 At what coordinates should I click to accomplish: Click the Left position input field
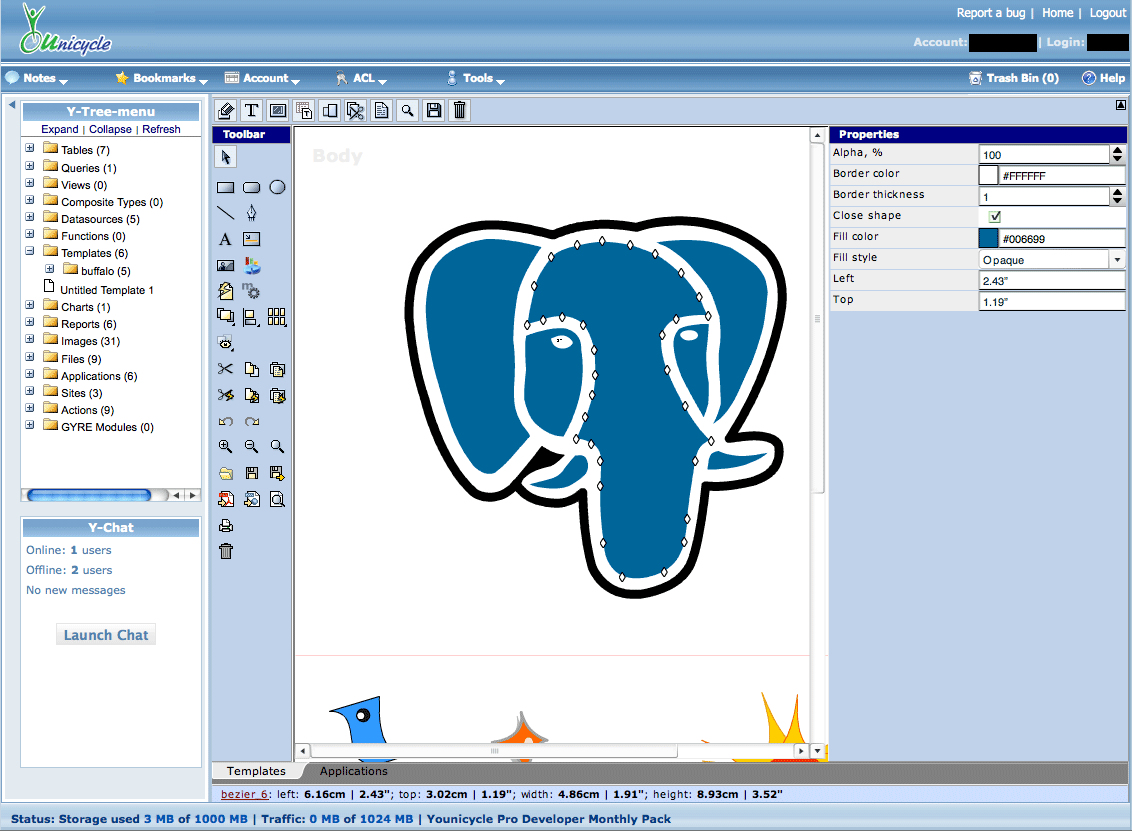pyautogui.click(x=1051, y=281)
